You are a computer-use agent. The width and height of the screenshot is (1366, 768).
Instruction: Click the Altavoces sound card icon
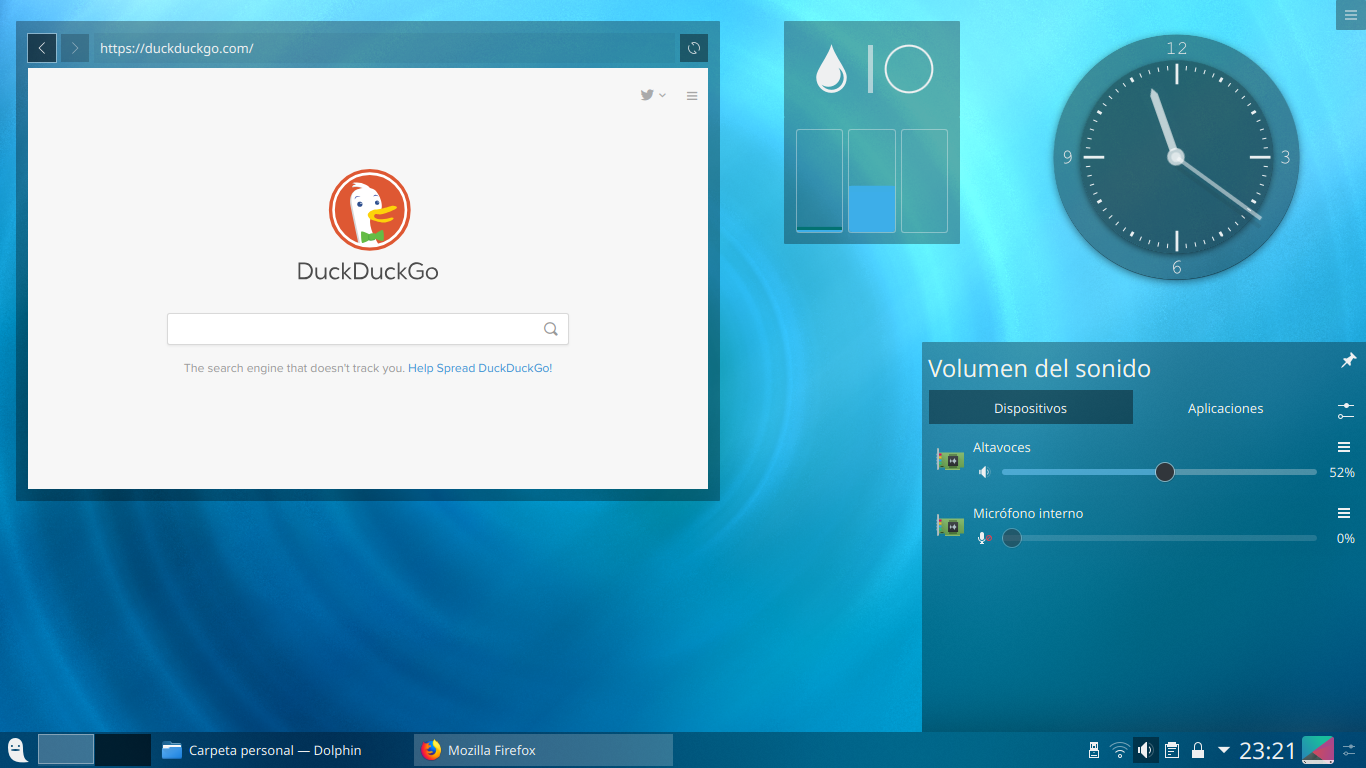tap(950, 460)
